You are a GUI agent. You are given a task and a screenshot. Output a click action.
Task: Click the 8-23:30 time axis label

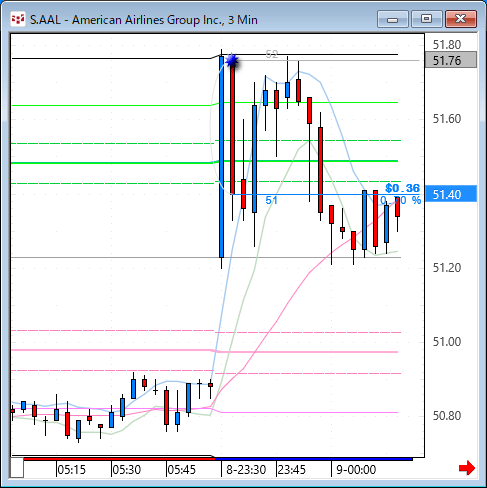(246, 470)
